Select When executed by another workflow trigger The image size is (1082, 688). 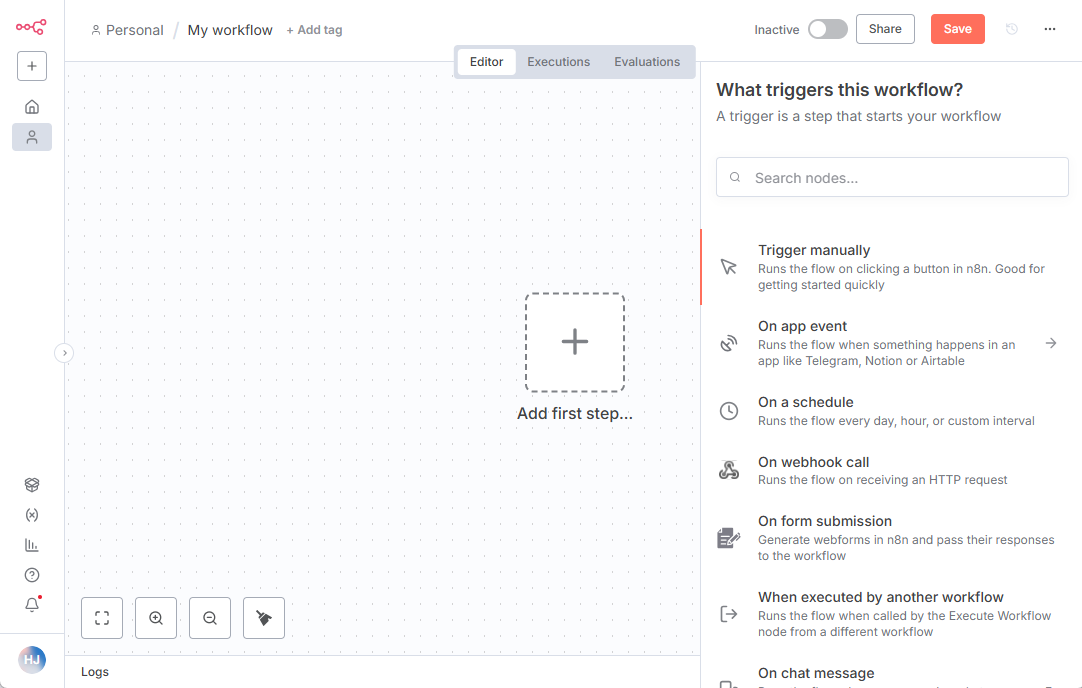pos(892,614)
